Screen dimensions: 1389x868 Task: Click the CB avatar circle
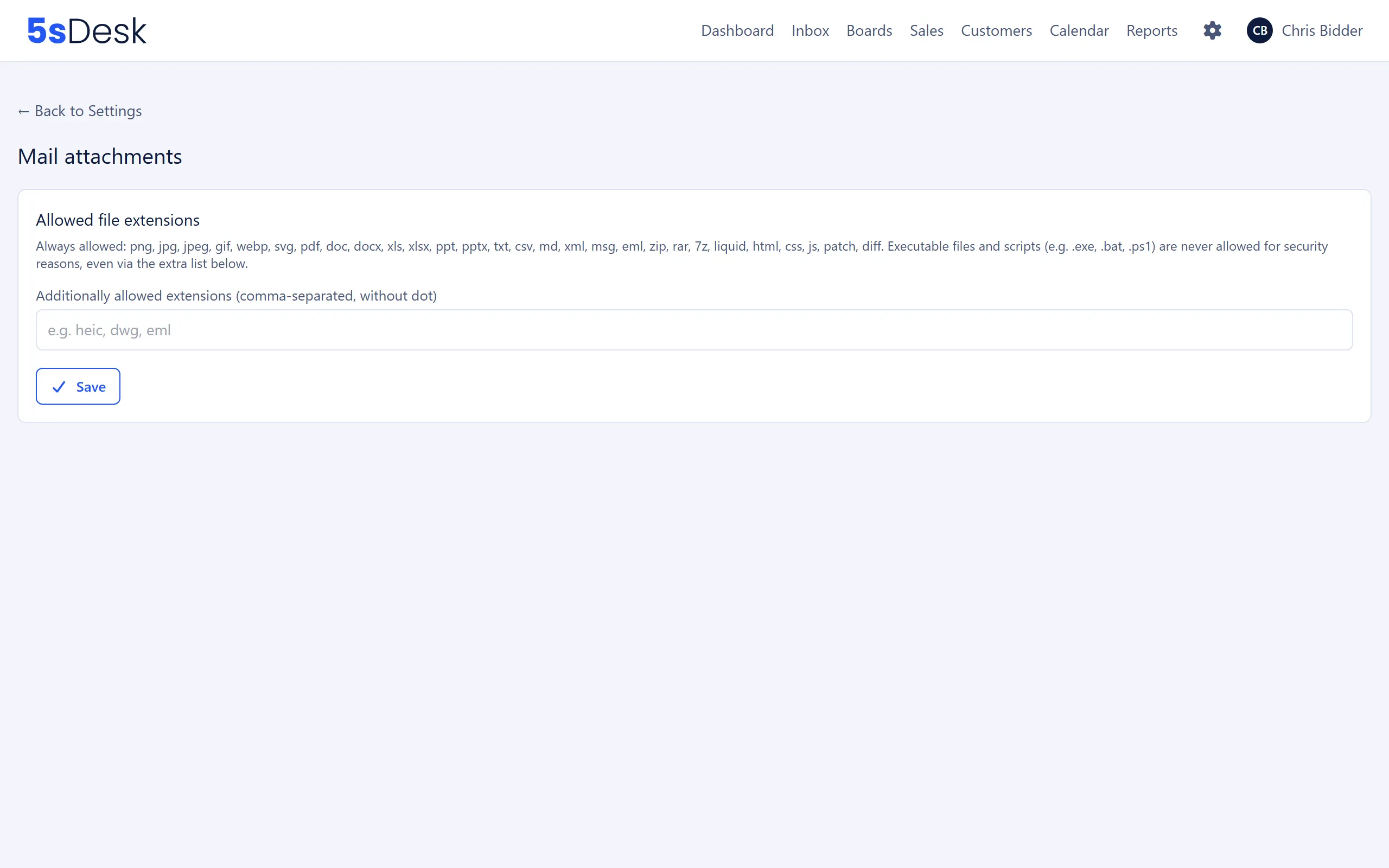point(1260,30)
